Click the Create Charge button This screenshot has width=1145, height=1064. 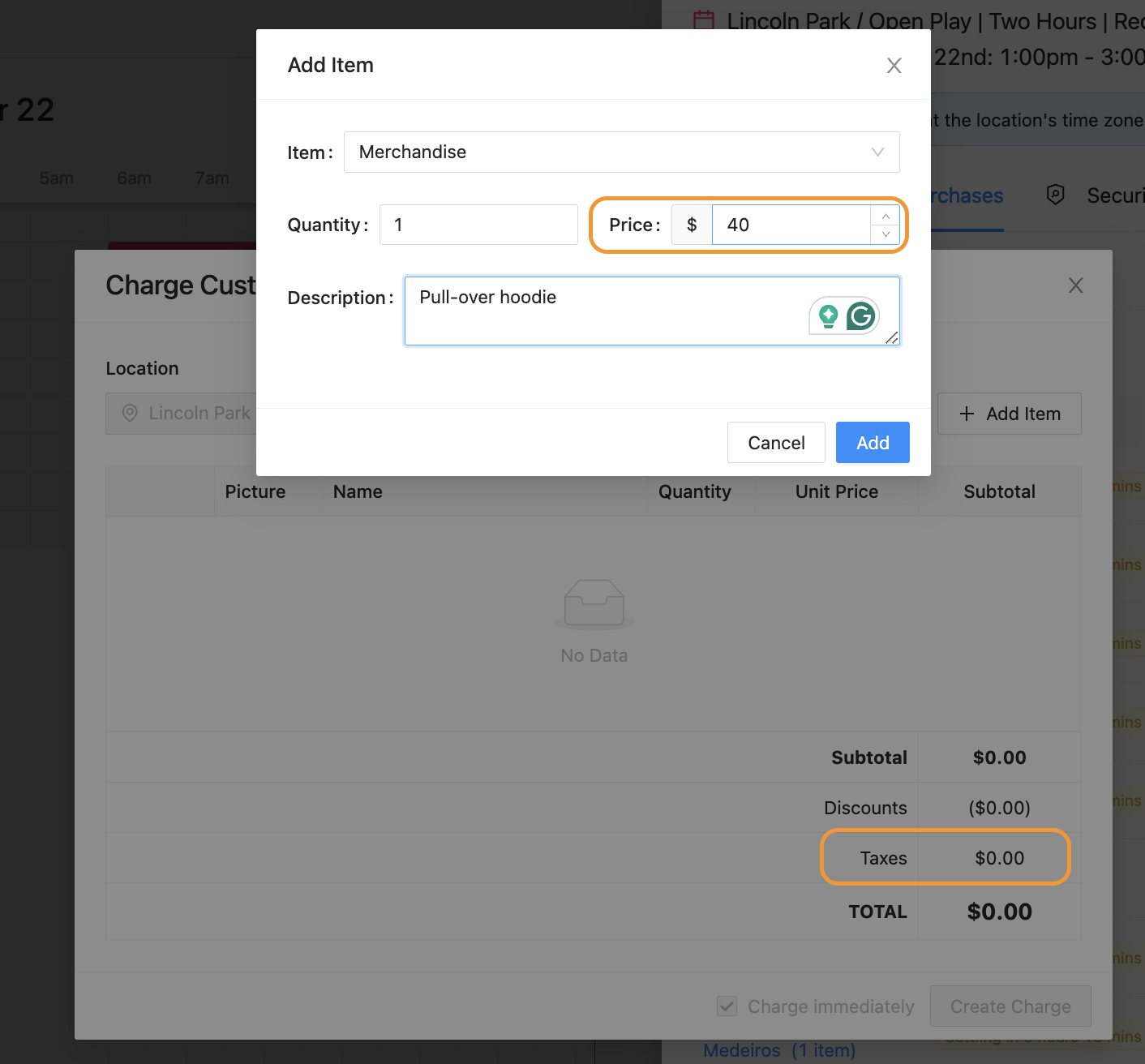1010,1006
